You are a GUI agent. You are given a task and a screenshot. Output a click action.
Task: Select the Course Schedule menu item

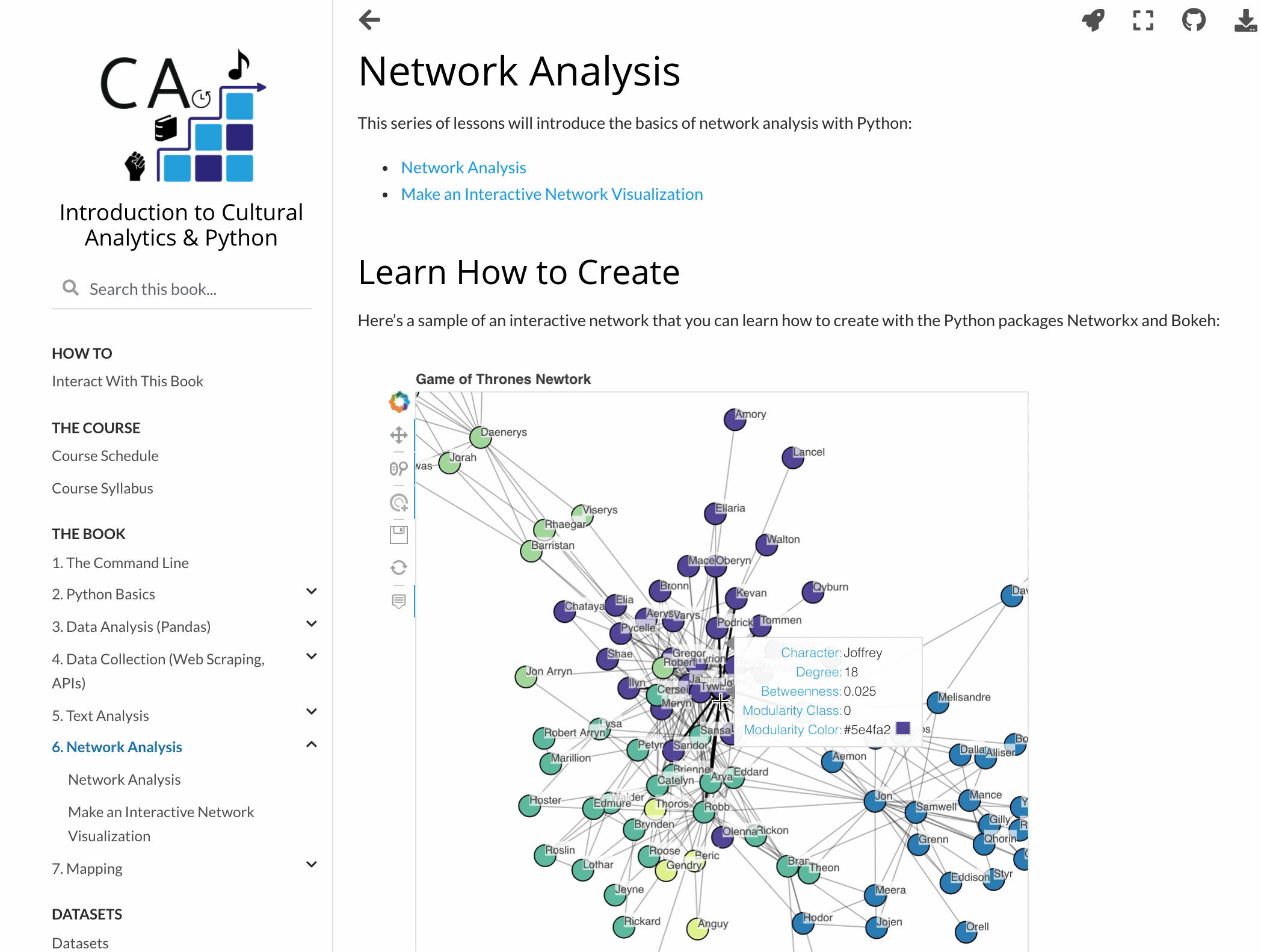[104, 455]
